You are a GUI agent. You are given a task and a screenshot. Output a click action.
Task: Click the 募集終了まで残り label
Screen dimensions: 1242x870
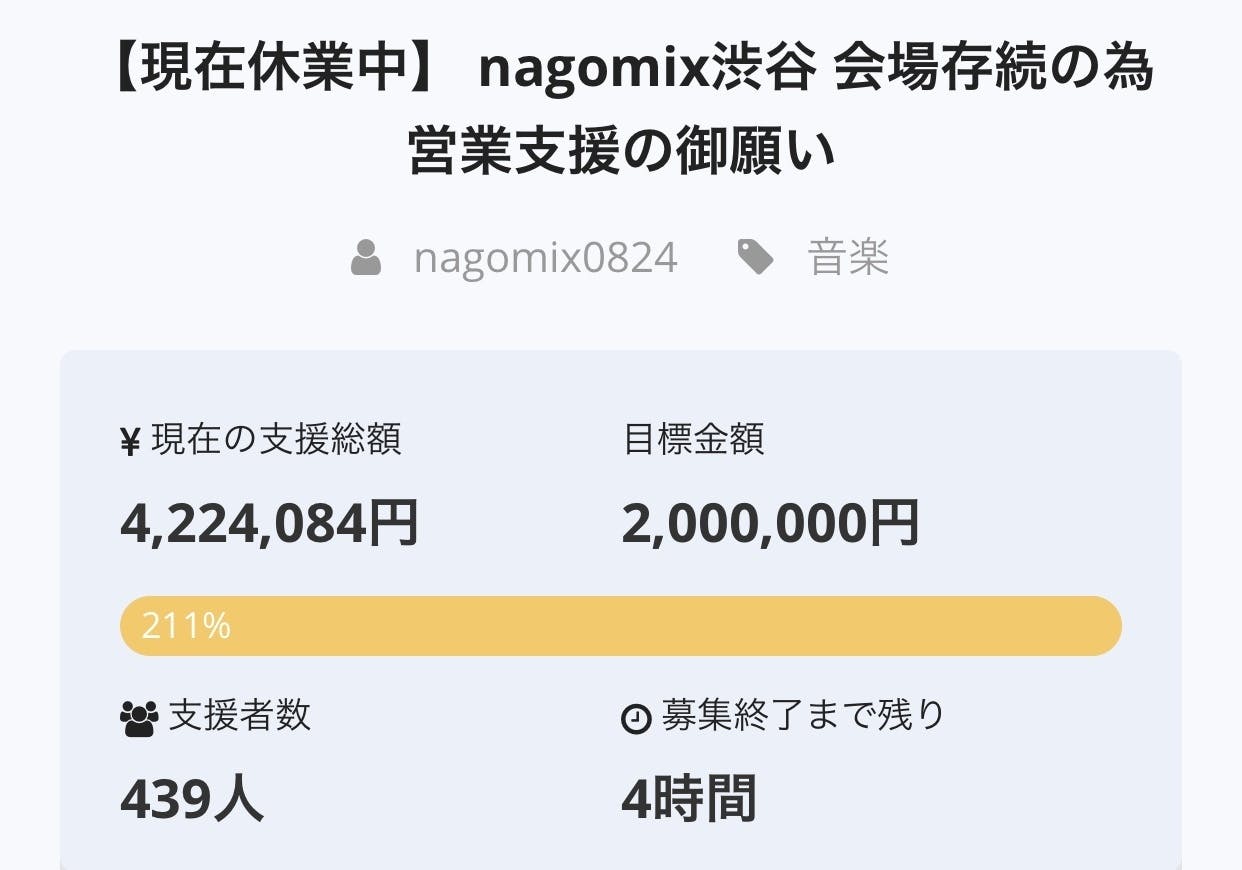pyautogui.click(x=803, y=716)
